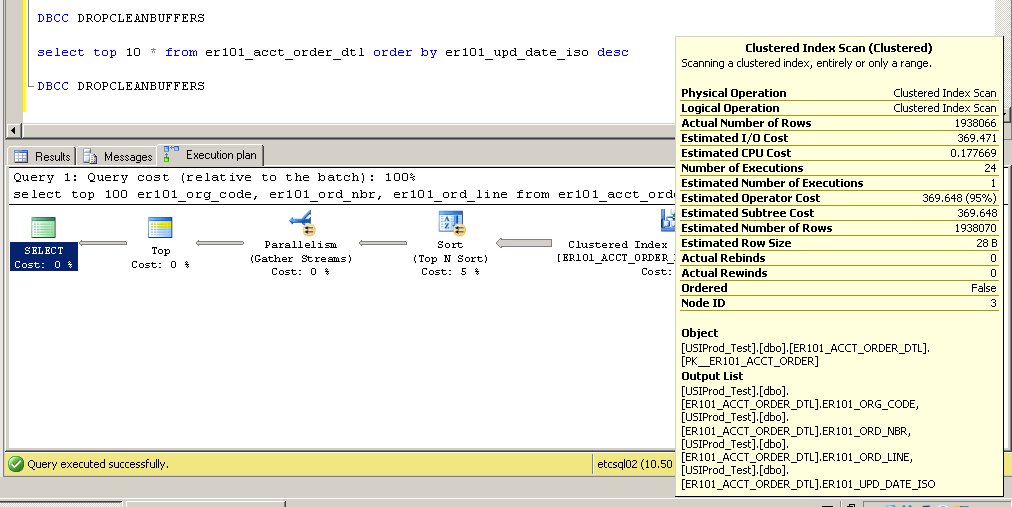Click the arrow between Sort and Parallelism
1012x507 pixels.
coord(383,243)
